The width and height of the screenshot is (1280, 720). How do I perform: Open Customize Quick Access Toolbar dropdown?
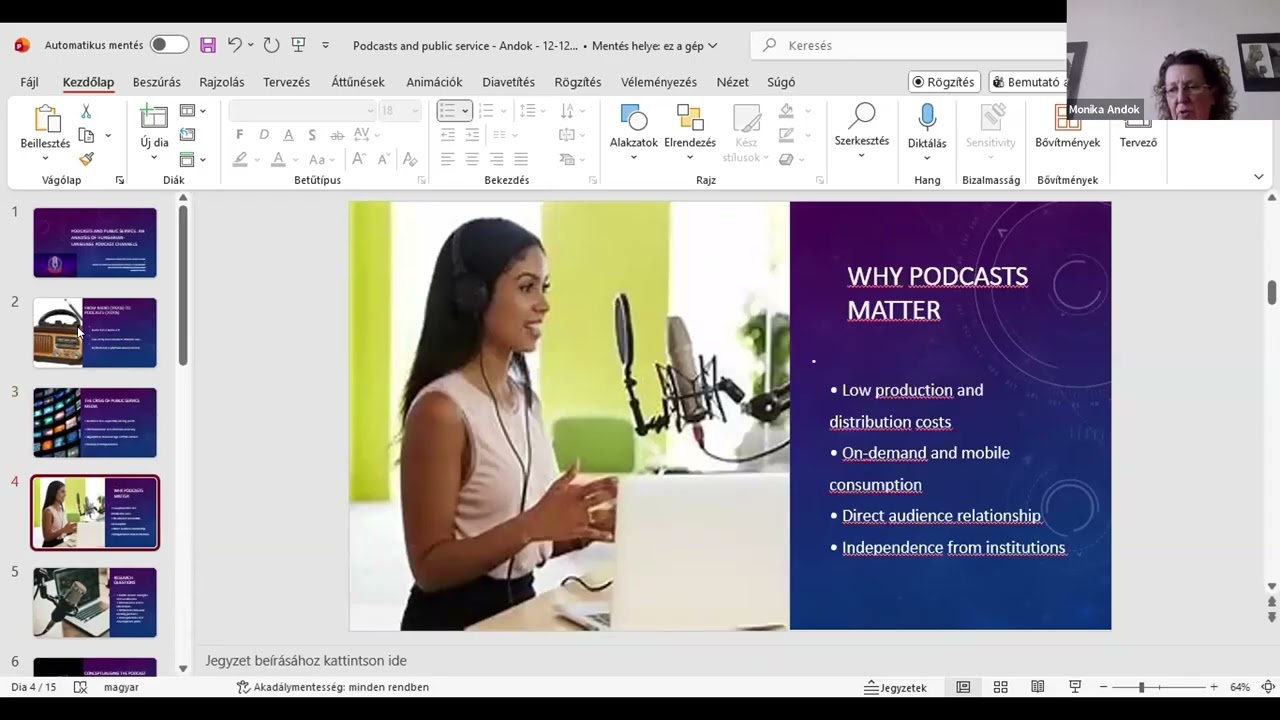pyautogui.click(x=325, y=45)
